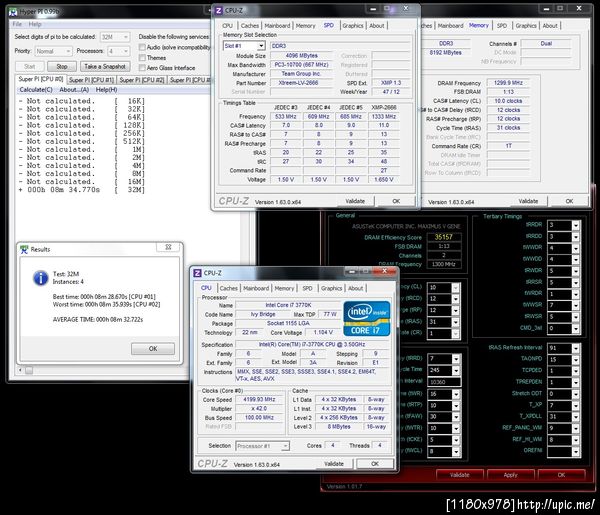
Task: Click the 32M result line 08m 34.770s
Action: (82, 190)
